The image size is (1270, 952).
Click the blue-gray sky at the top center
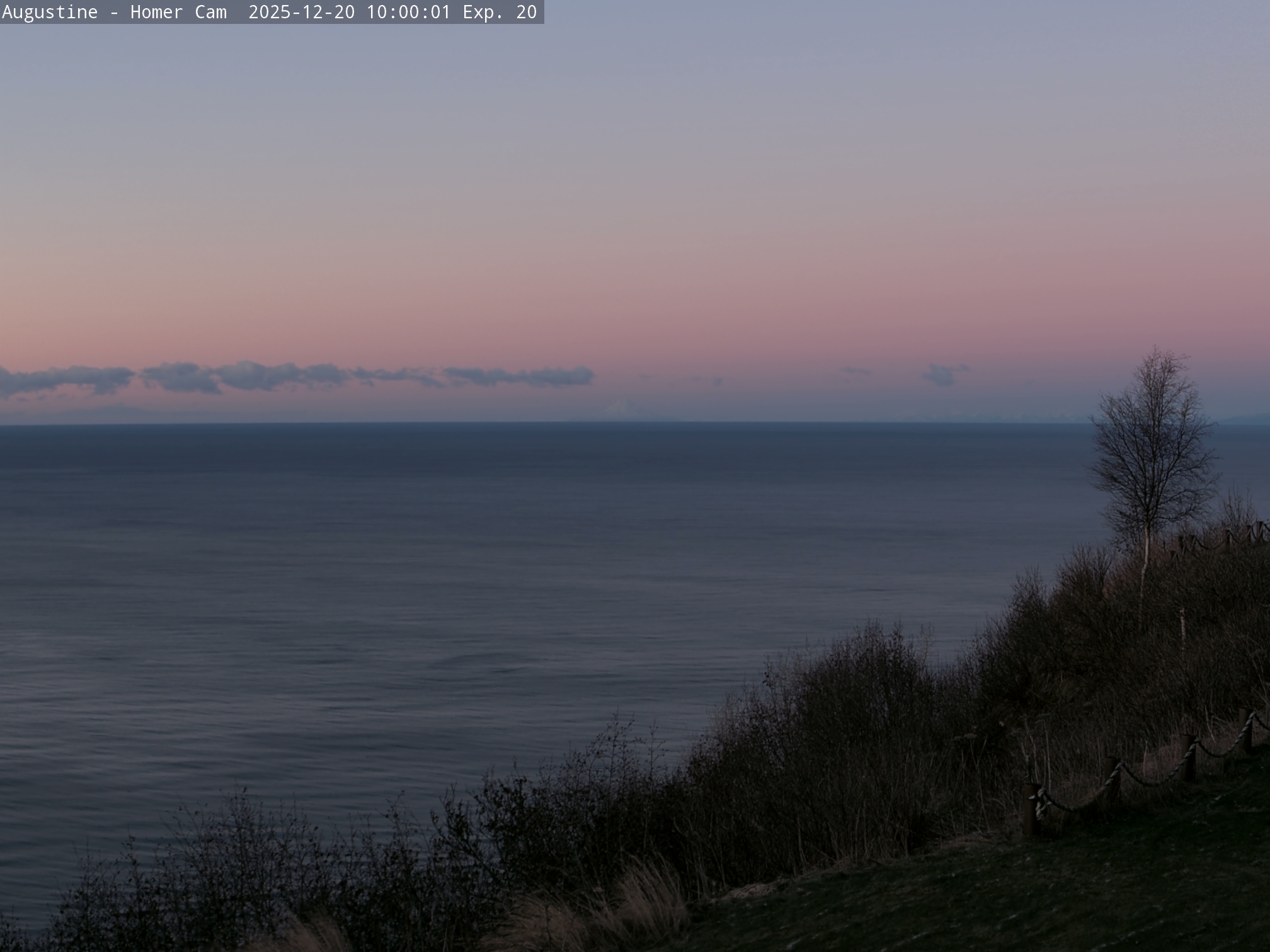click(635, 76)
